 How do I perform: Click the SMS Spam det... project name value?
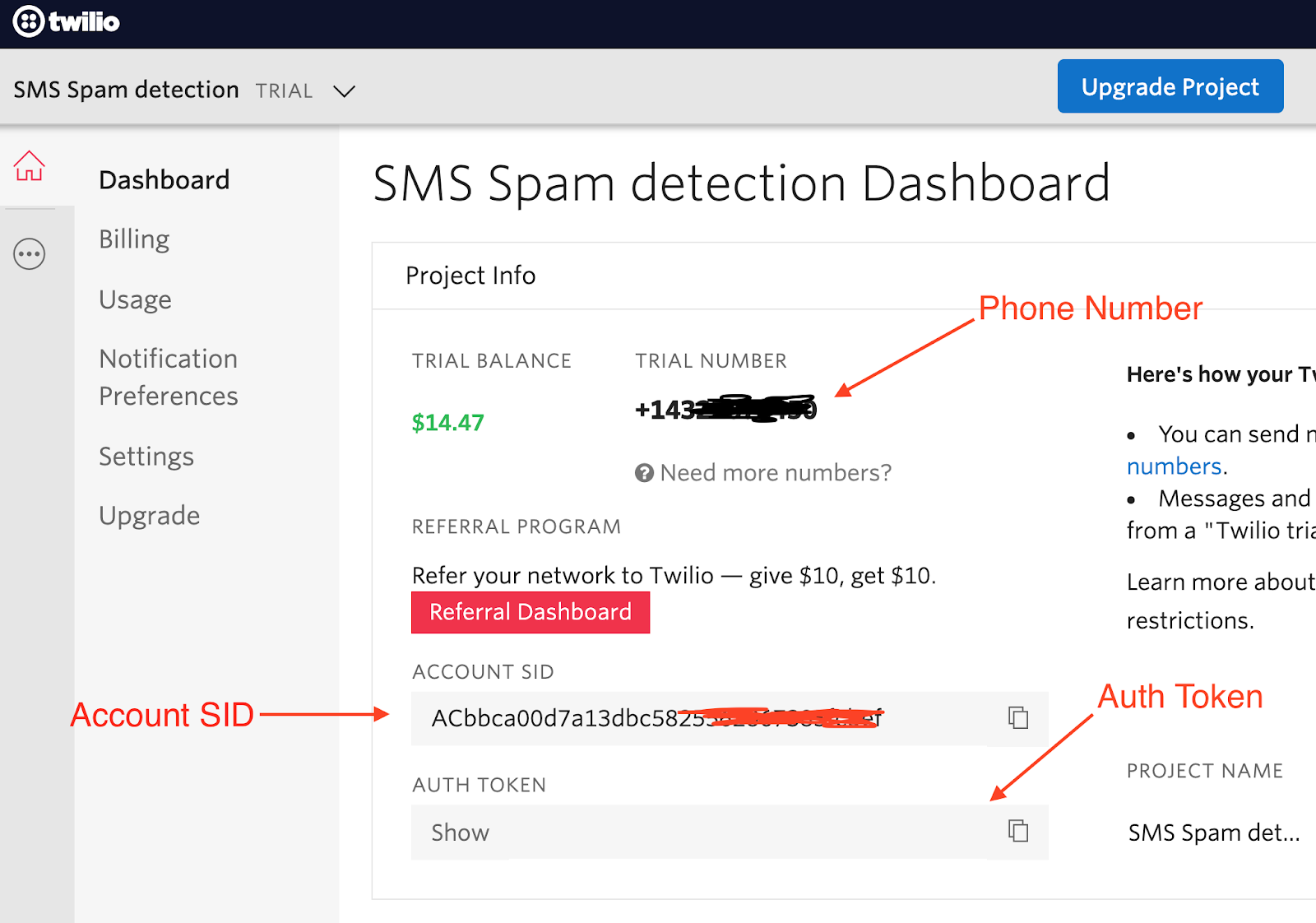click(1214, 833)
